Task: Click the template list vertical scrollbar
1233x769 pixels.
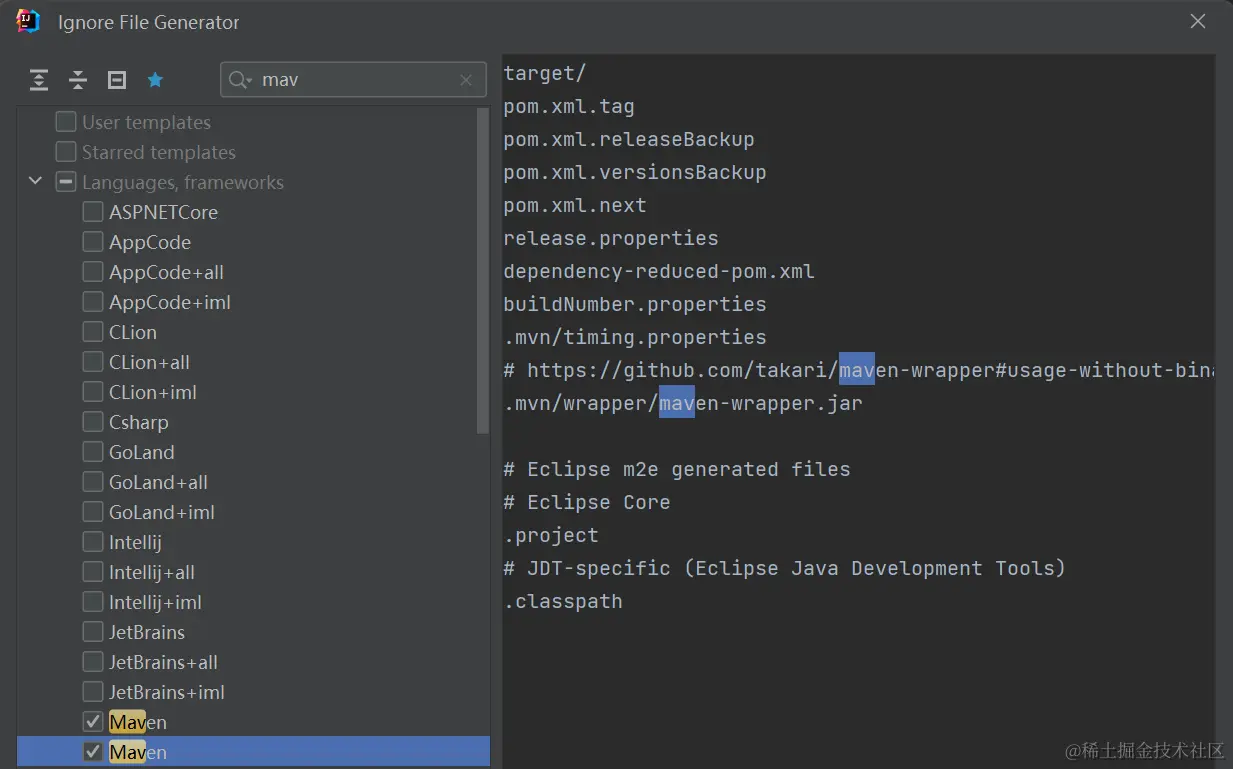Action: (x=483, y=270)
